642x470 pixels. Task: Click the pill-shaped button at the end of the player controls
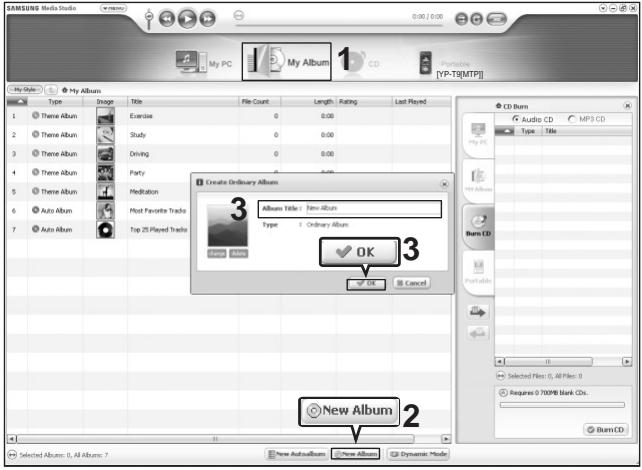pyautogui.click(x=496, y=19)
